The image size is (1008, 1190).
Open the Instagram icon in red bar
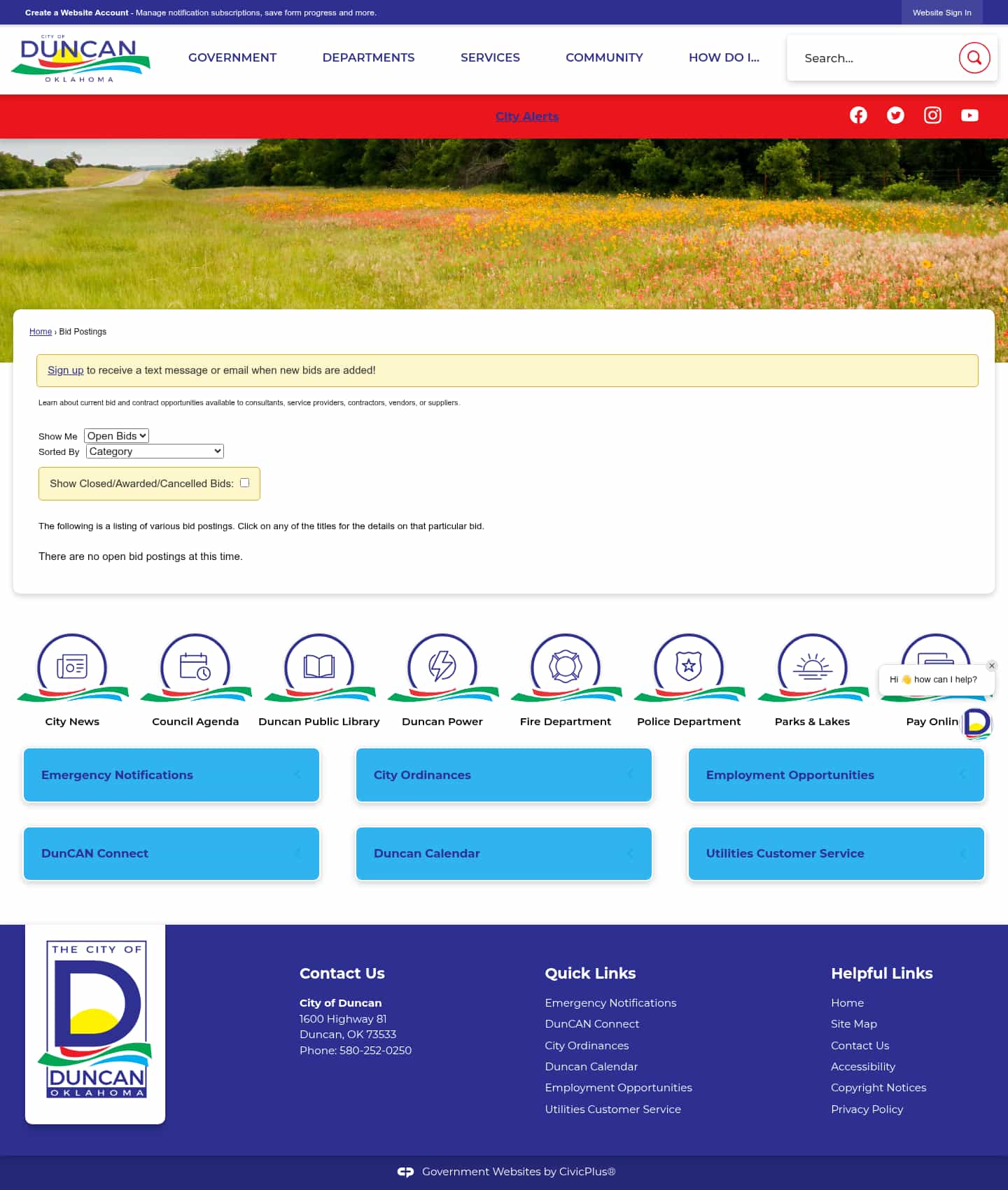click(932, 115)
